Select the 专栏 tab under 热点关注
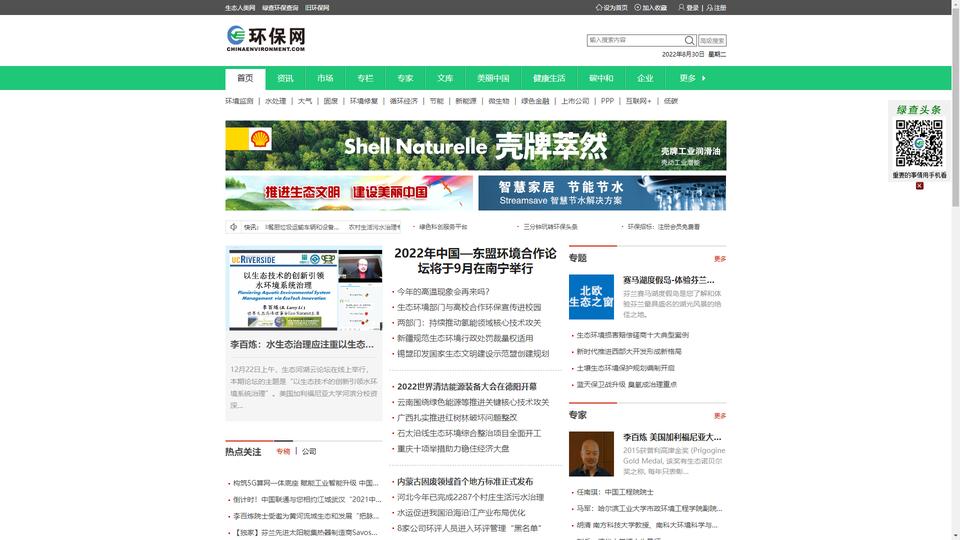The width and height of the screenshot is (960, 540). pos(283,451)
